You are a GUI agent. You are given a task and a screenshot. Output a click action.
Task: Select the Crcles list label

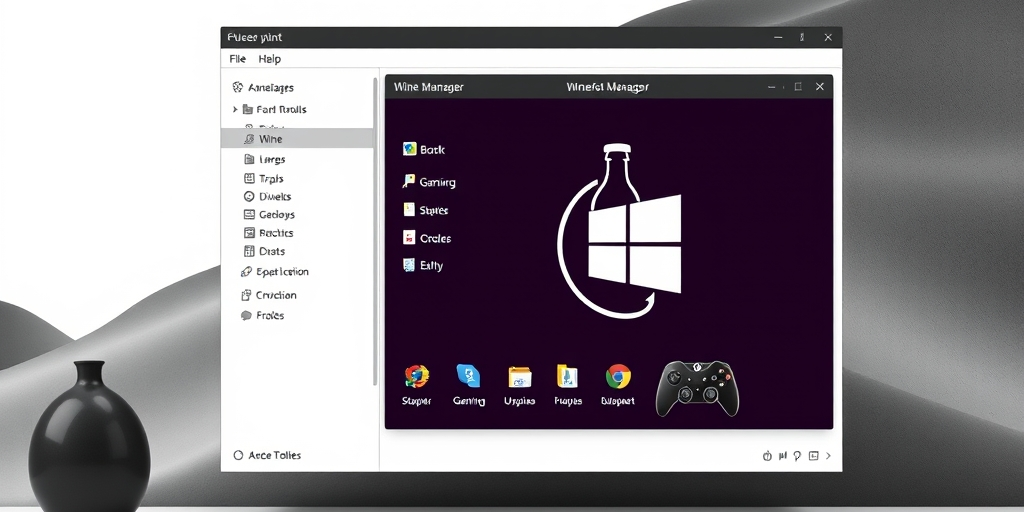pos(436,238)
